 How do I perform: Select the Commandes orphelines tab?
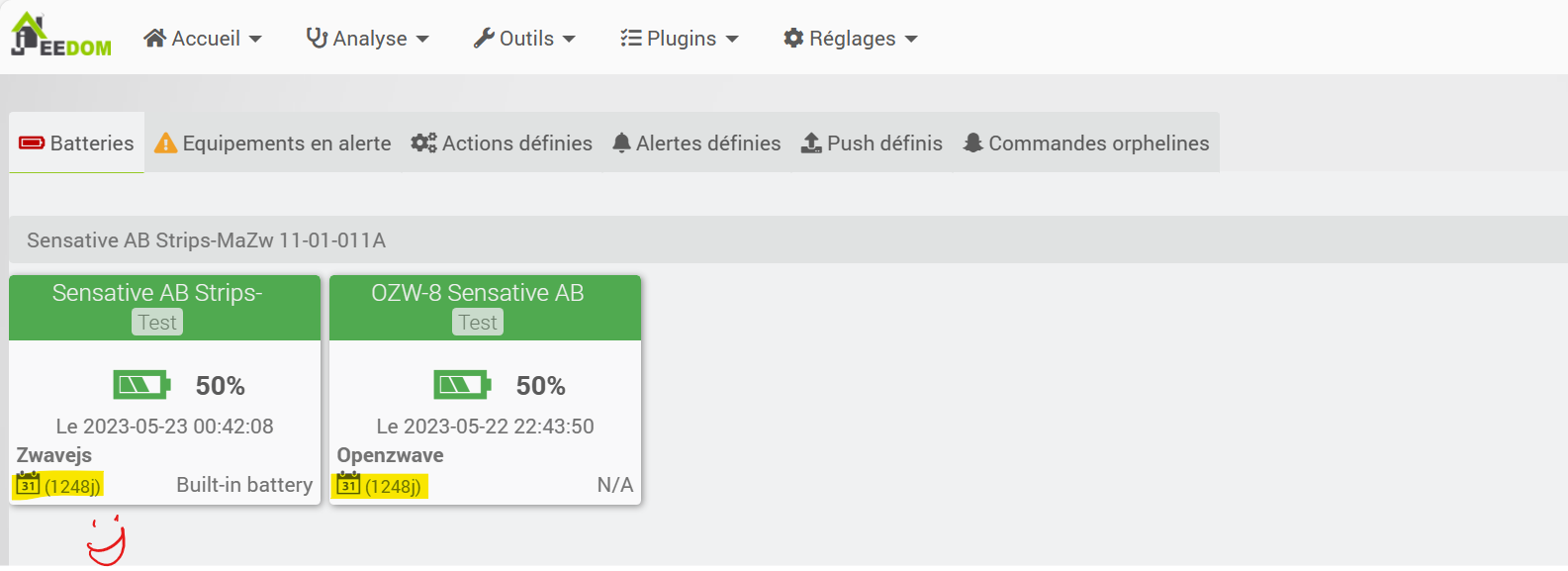[1086, 143]
